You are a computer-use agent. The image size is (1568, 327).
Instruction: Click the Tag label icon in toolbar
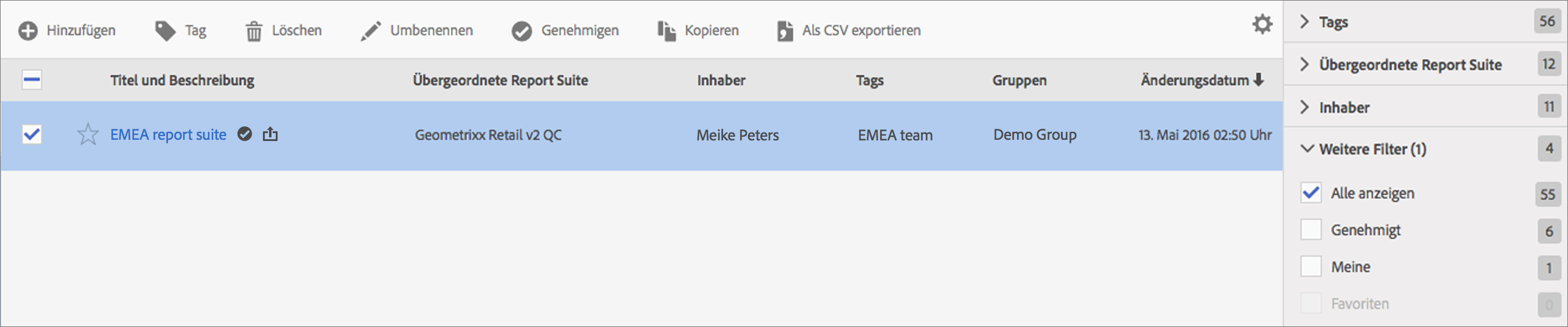coord(165,30)
